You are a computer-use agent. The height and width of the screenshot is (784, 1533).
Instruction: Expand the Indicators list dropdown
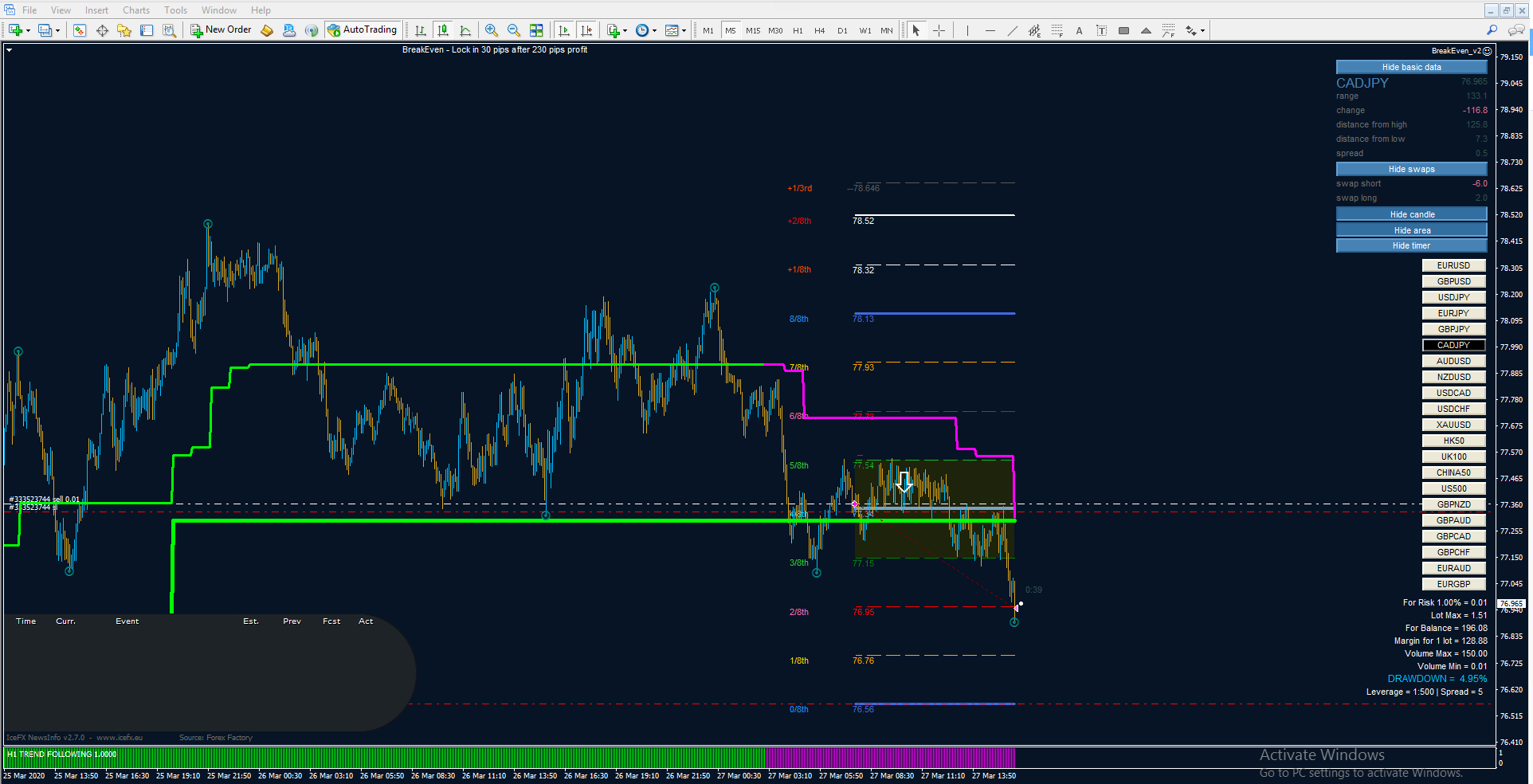[x=625, y=30]
